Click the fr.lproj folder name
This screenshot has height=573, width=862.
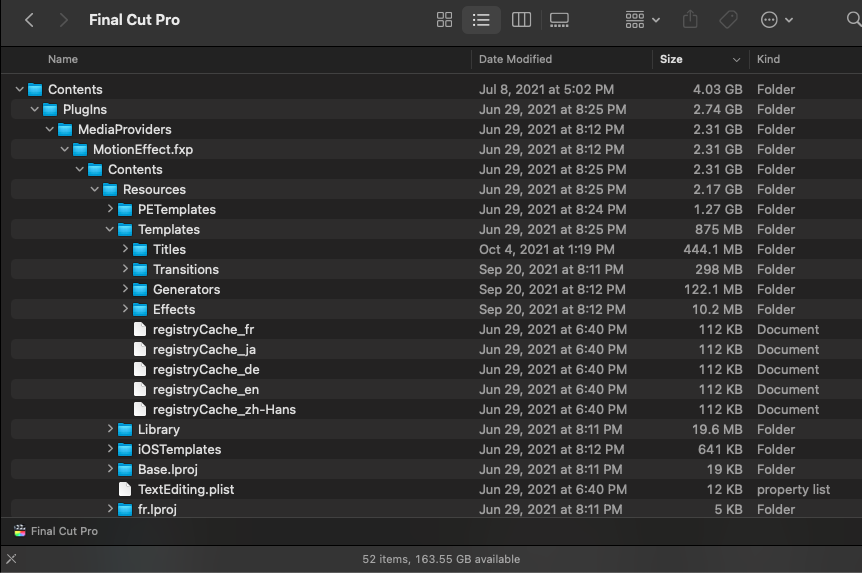click(157, 509)
